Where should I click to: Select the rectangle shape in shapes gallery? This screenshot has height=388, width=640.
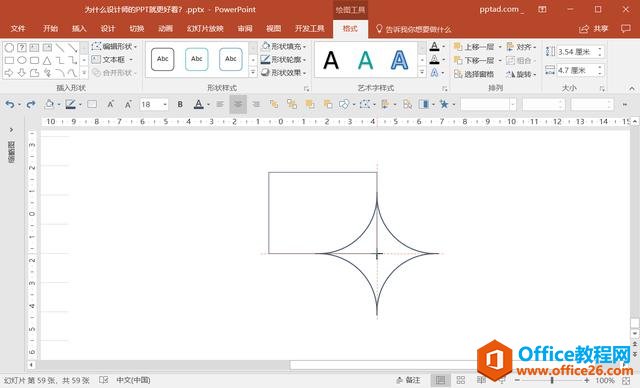coord(9,60)
